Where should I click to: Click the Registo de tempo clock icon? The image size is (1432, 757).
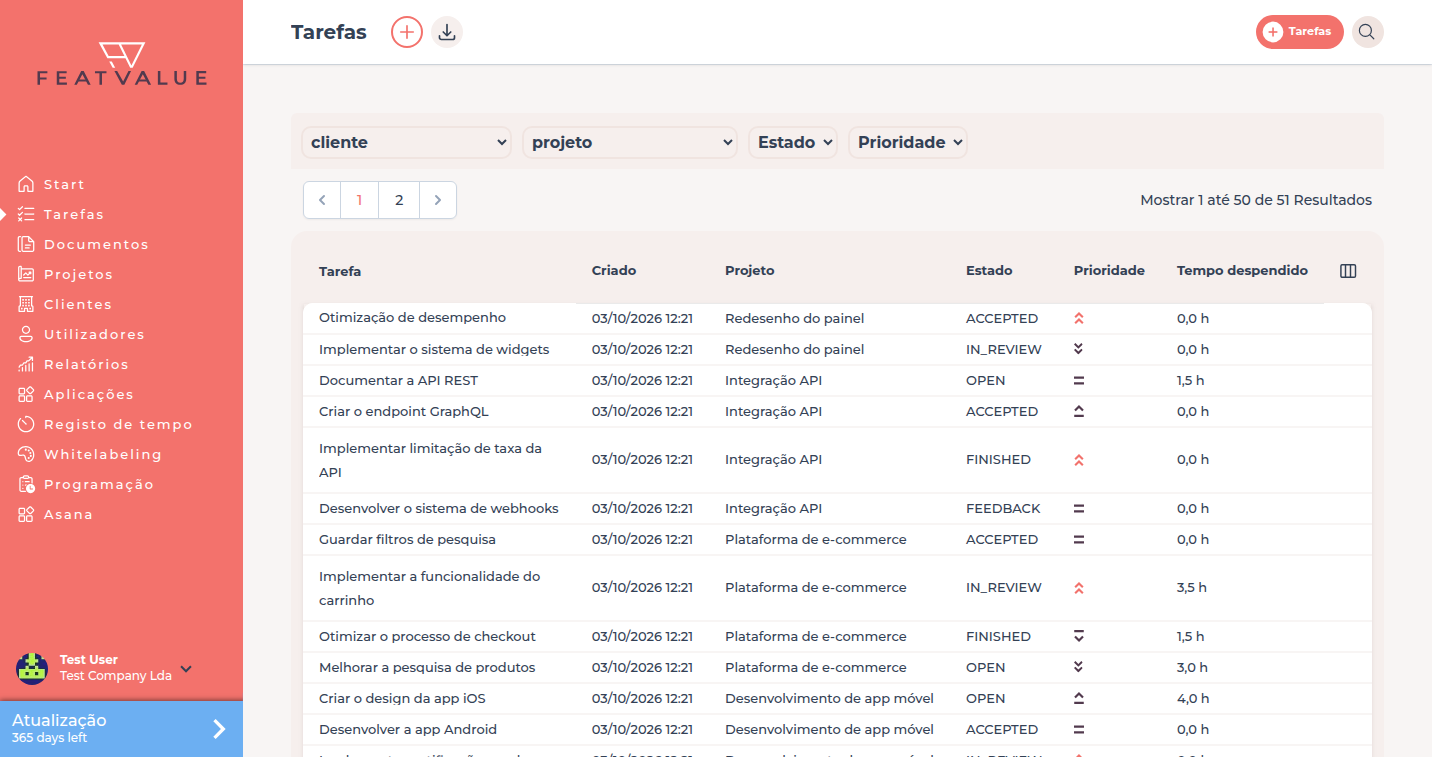click(x=26, y=424)
